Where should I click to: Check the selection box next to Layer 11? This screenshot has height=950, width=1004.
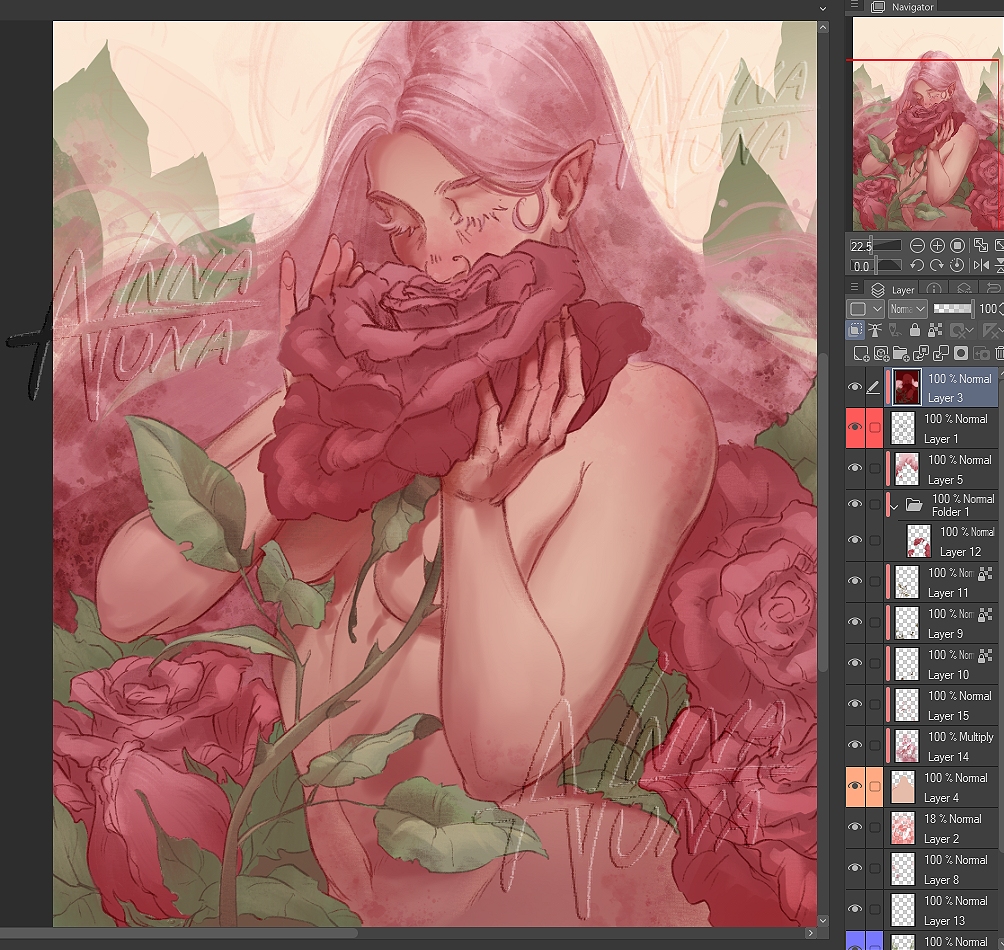875,582
